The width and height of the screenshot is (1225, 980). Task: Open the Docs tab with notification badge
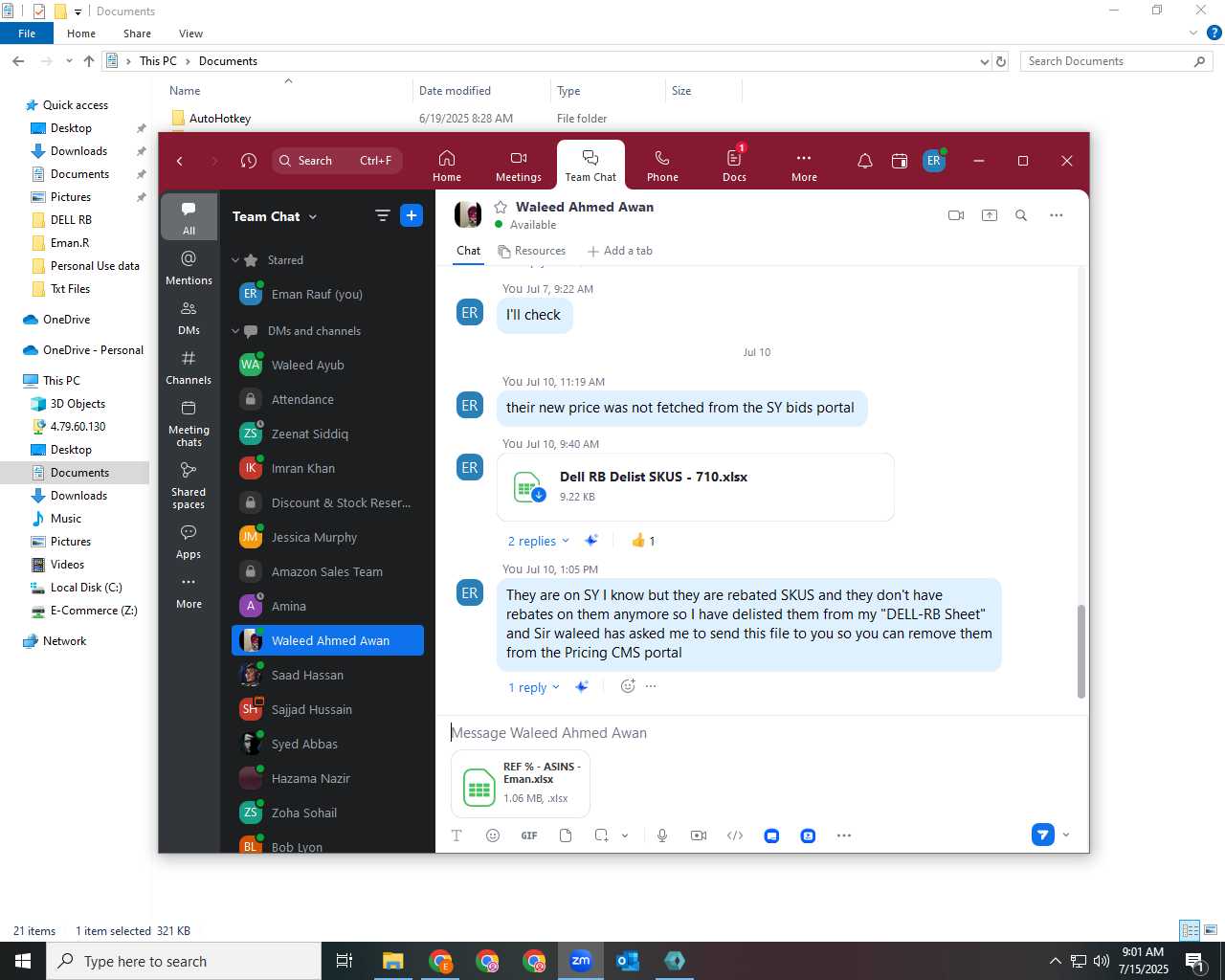734,166
